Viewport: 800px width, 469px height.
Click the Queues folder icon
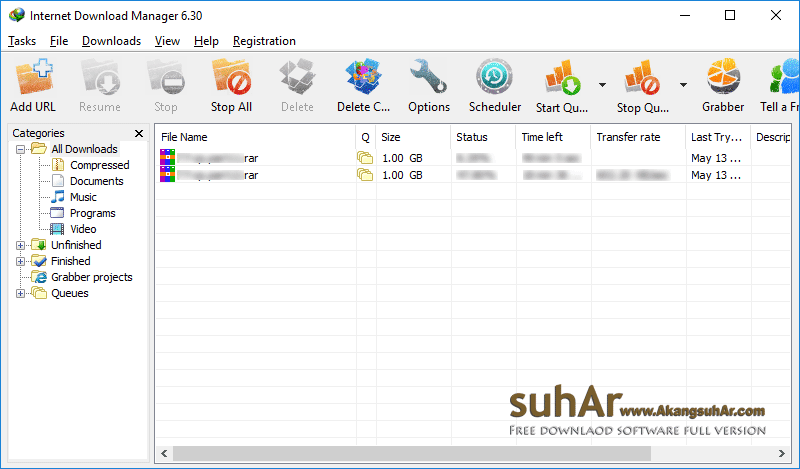[39, 293]
